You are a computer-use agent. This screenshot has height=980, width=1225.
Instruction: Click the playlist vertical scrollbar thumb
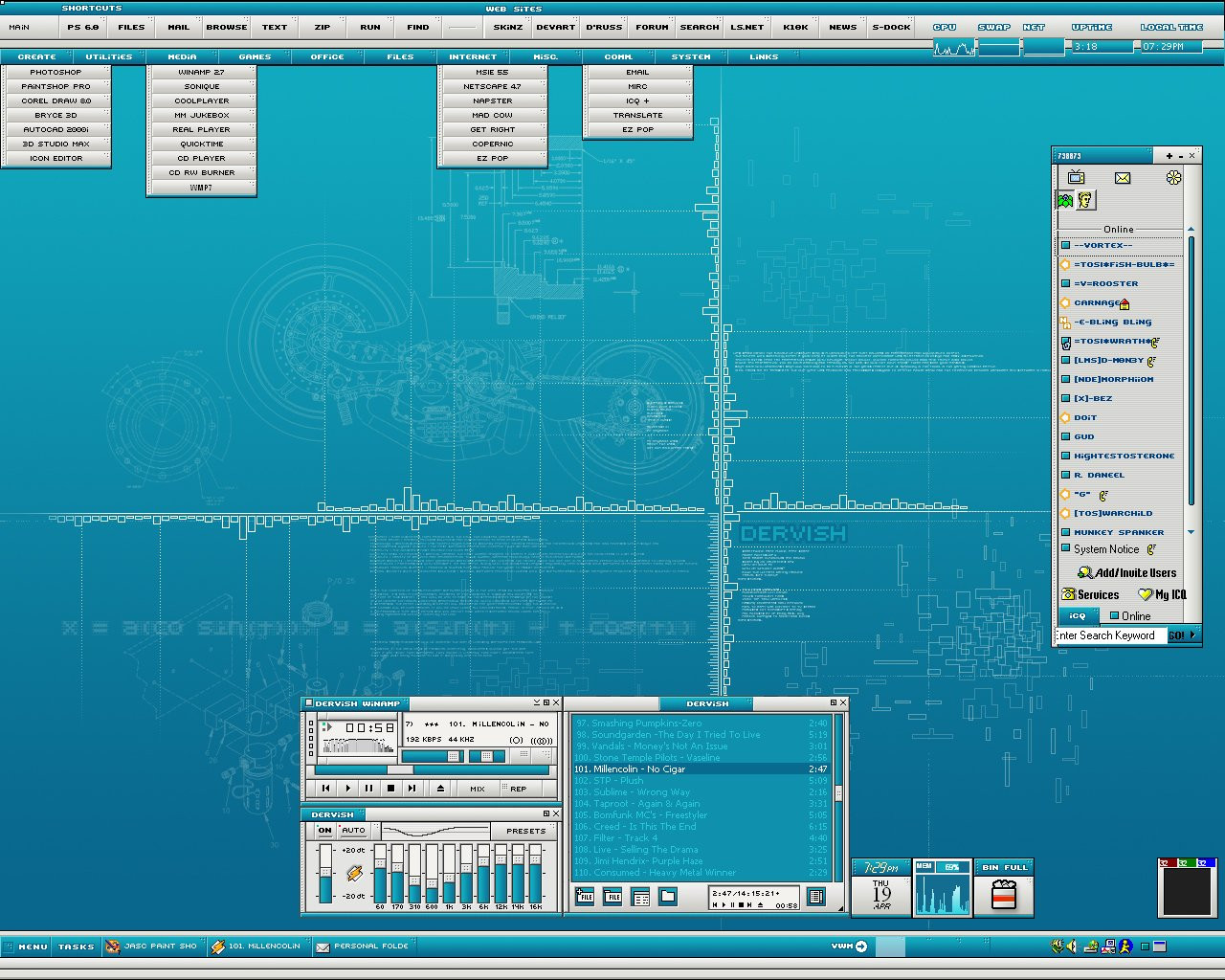click(838, 793)
